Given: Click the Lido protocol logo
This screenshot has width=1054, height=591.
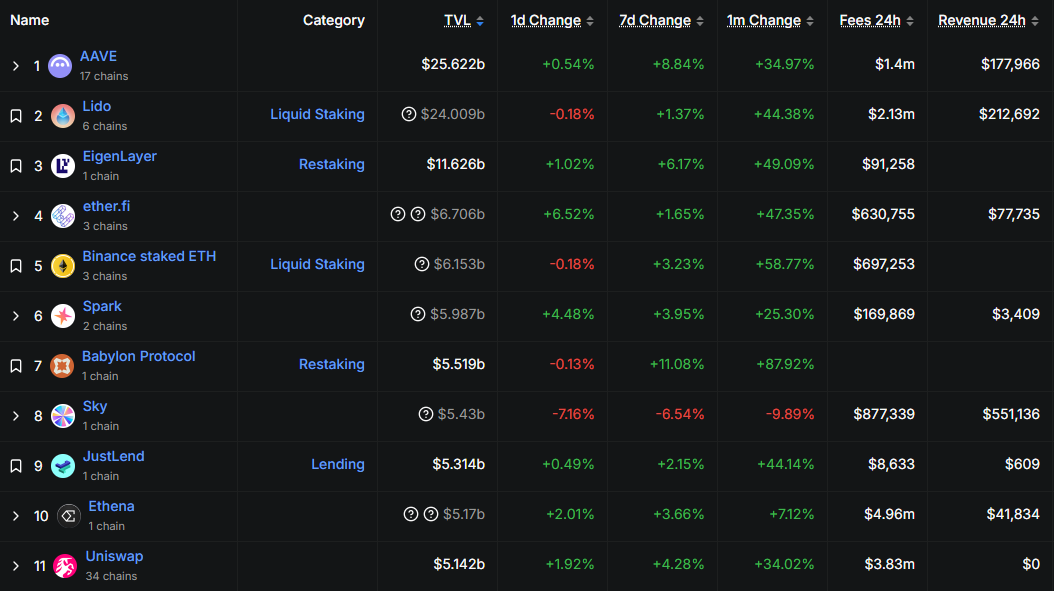Looking at the screenshot, I should tap(63, 116).
